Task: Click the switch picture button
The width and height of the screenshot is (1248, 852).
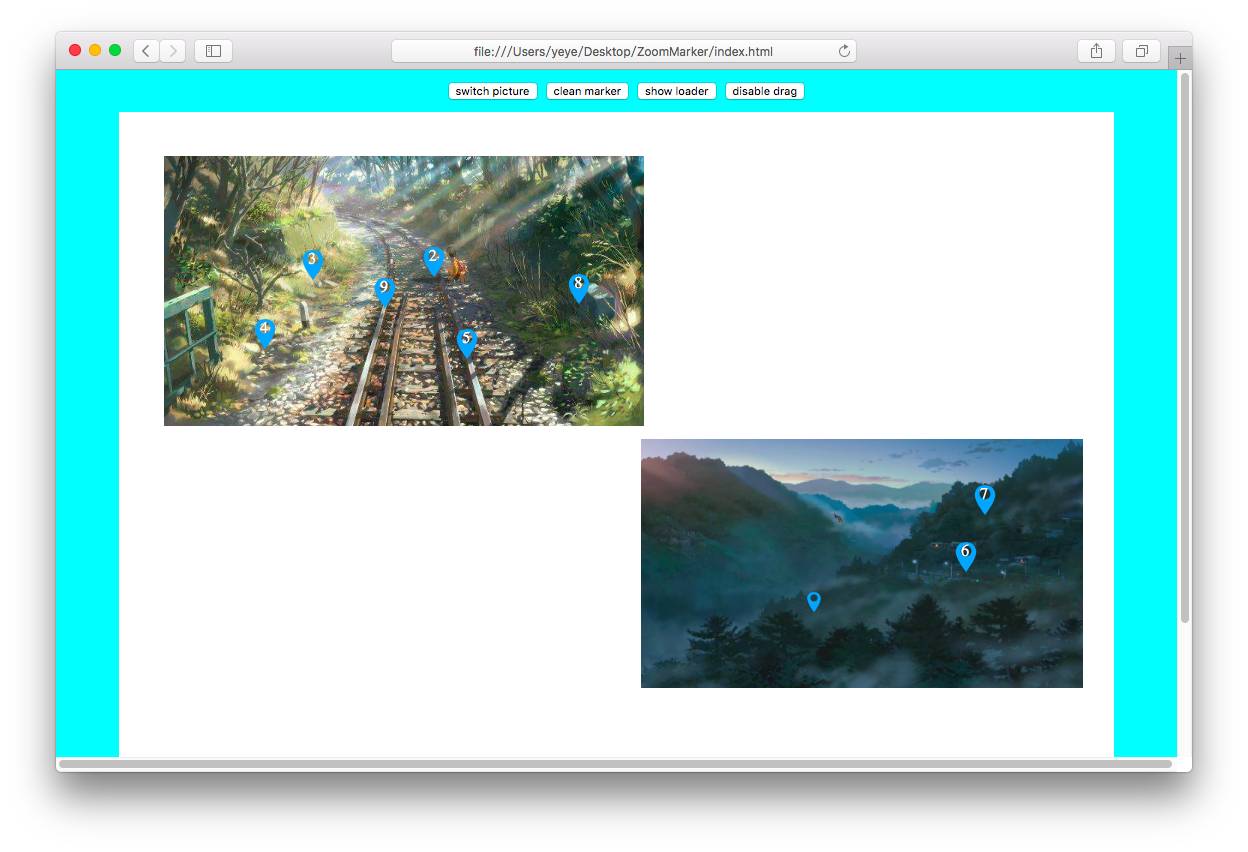Action: pos(493,91)
